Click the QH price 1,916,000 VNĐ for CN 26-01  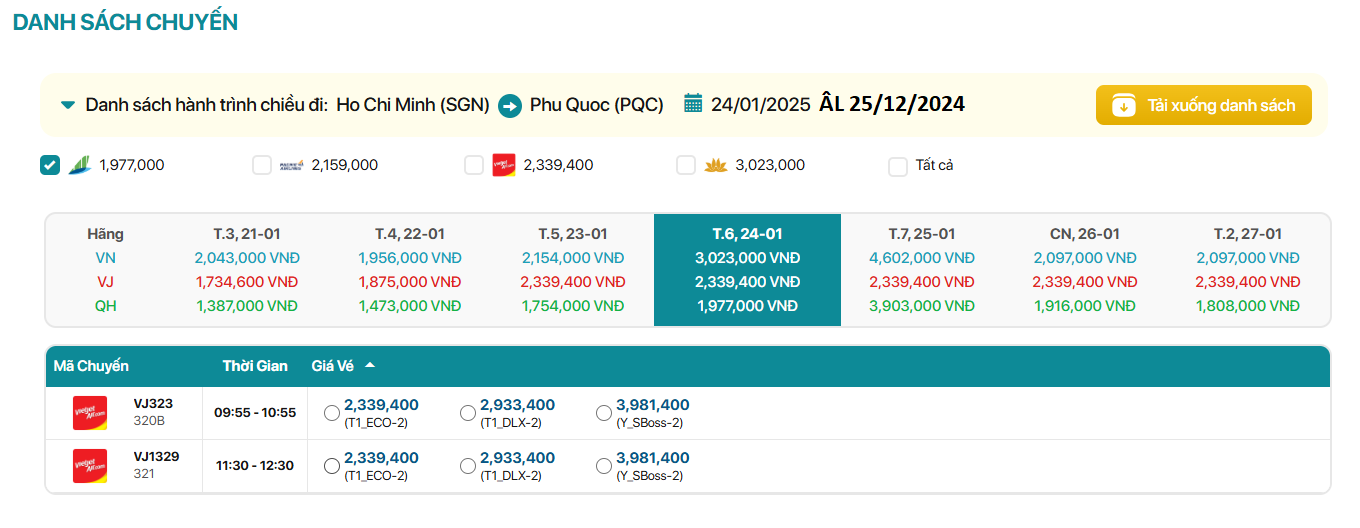[1084, 306]
